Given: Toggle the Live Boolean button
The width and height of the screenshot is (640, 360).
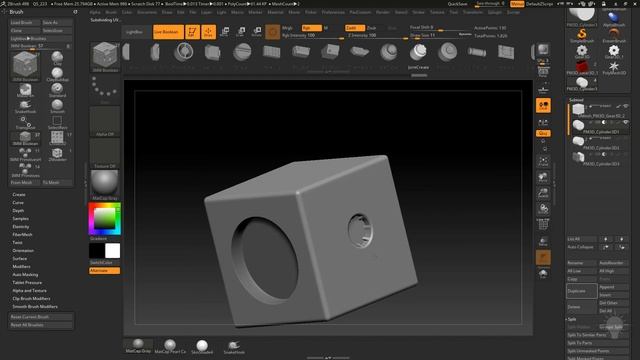Looking at the screenshot, I should pyautogui.click(x=168, y=32).
